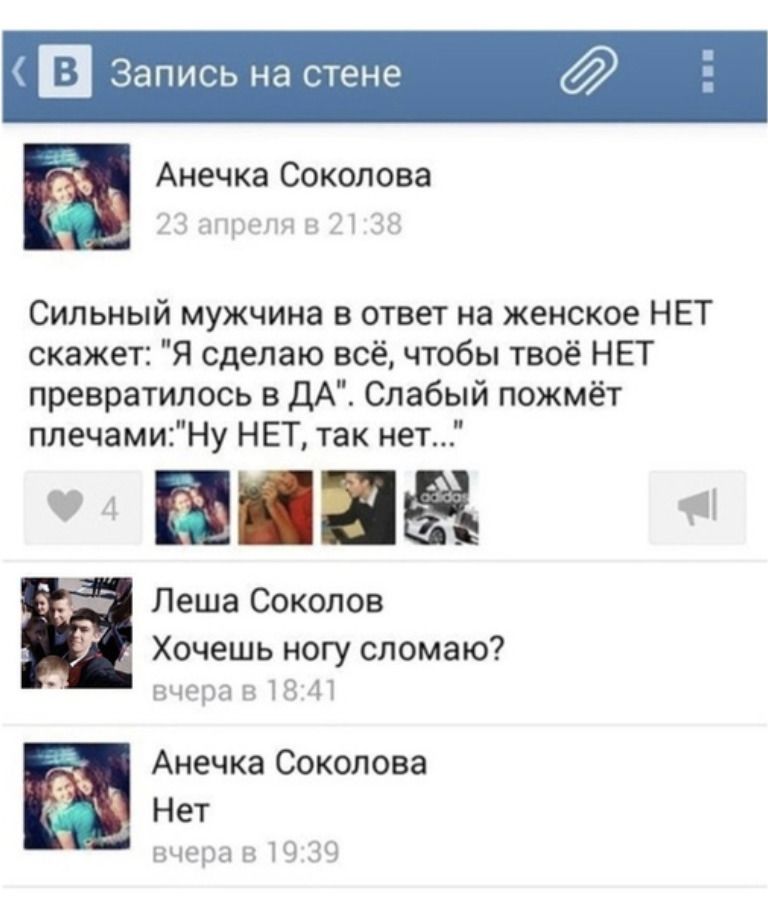The image size is (768, 912).
Task: Tap the VK logo icon
Action: click(65, 71)
